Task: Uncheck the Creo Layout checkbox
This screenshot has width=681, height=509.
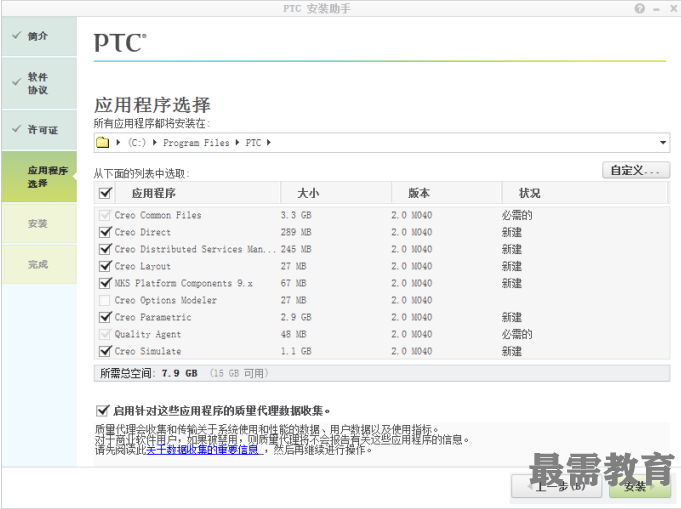Action: [x=105, y=266]
